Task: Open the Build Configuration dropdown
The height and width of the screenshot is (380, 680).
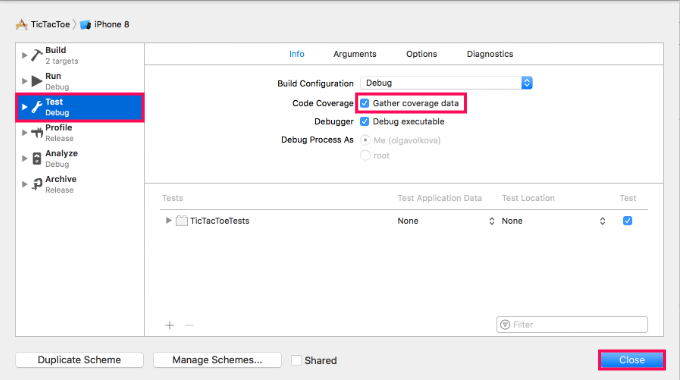Action: pos(446,83)
